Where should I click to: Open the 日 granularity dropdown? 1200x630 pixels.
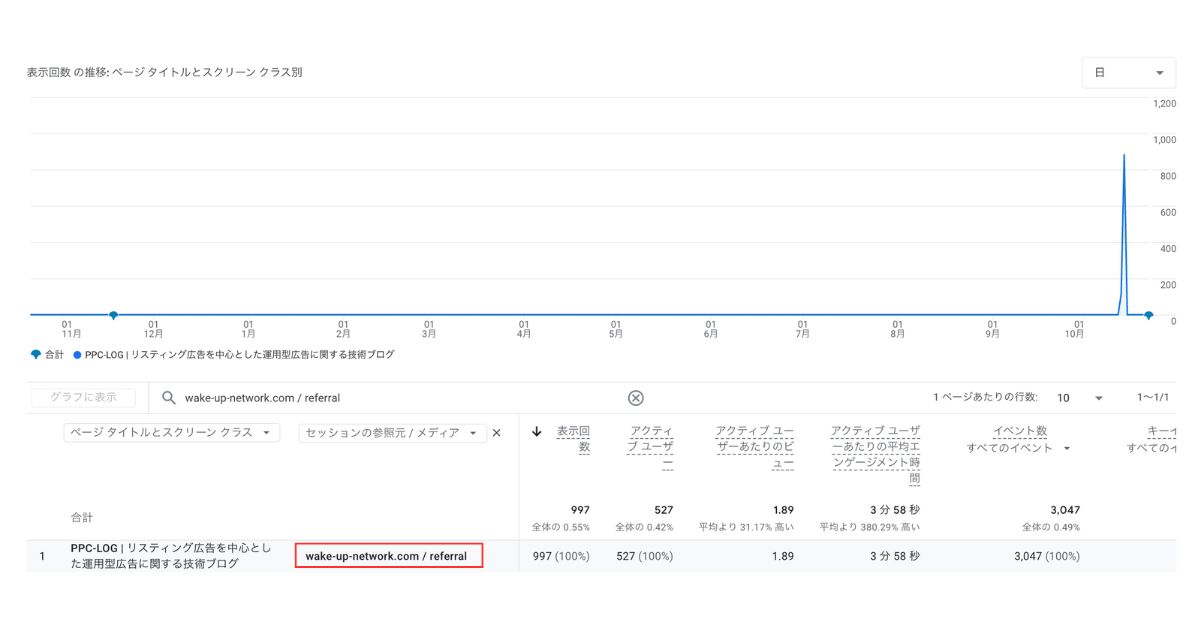coord(1128,73)
